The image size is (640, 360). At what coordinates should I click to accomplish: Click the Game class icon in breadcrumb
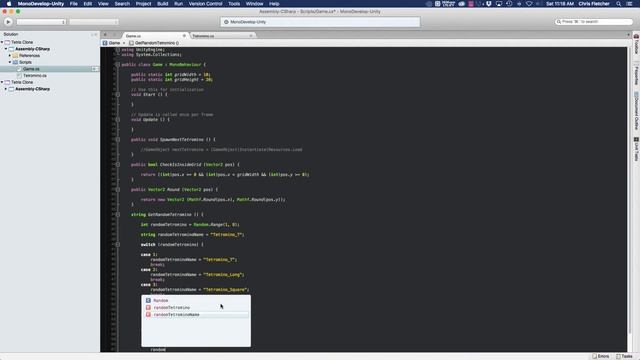tap(105, 43)
